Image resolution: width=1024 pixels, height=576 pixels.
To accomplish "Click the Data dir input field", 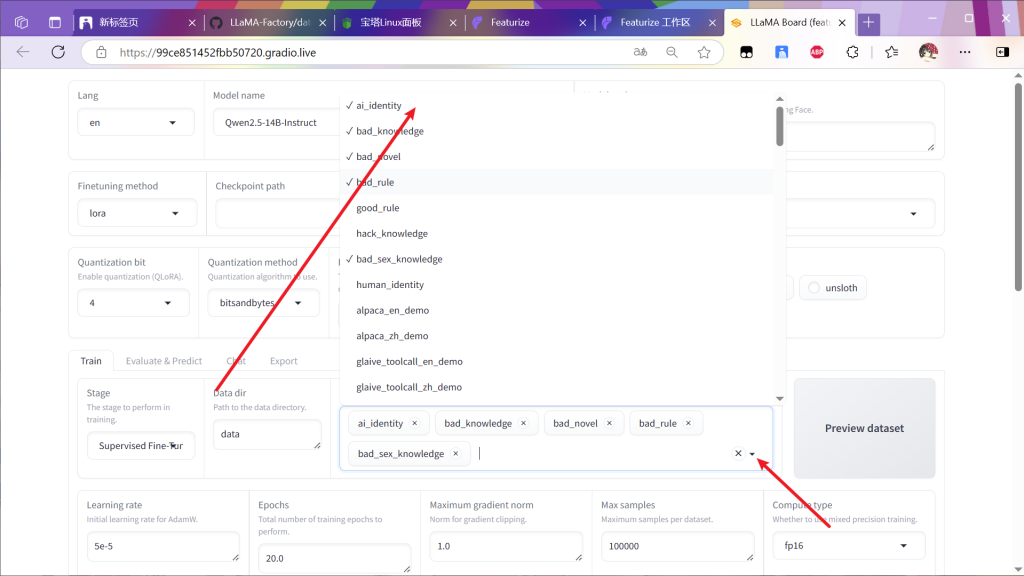I will click(x=267, y=434).
